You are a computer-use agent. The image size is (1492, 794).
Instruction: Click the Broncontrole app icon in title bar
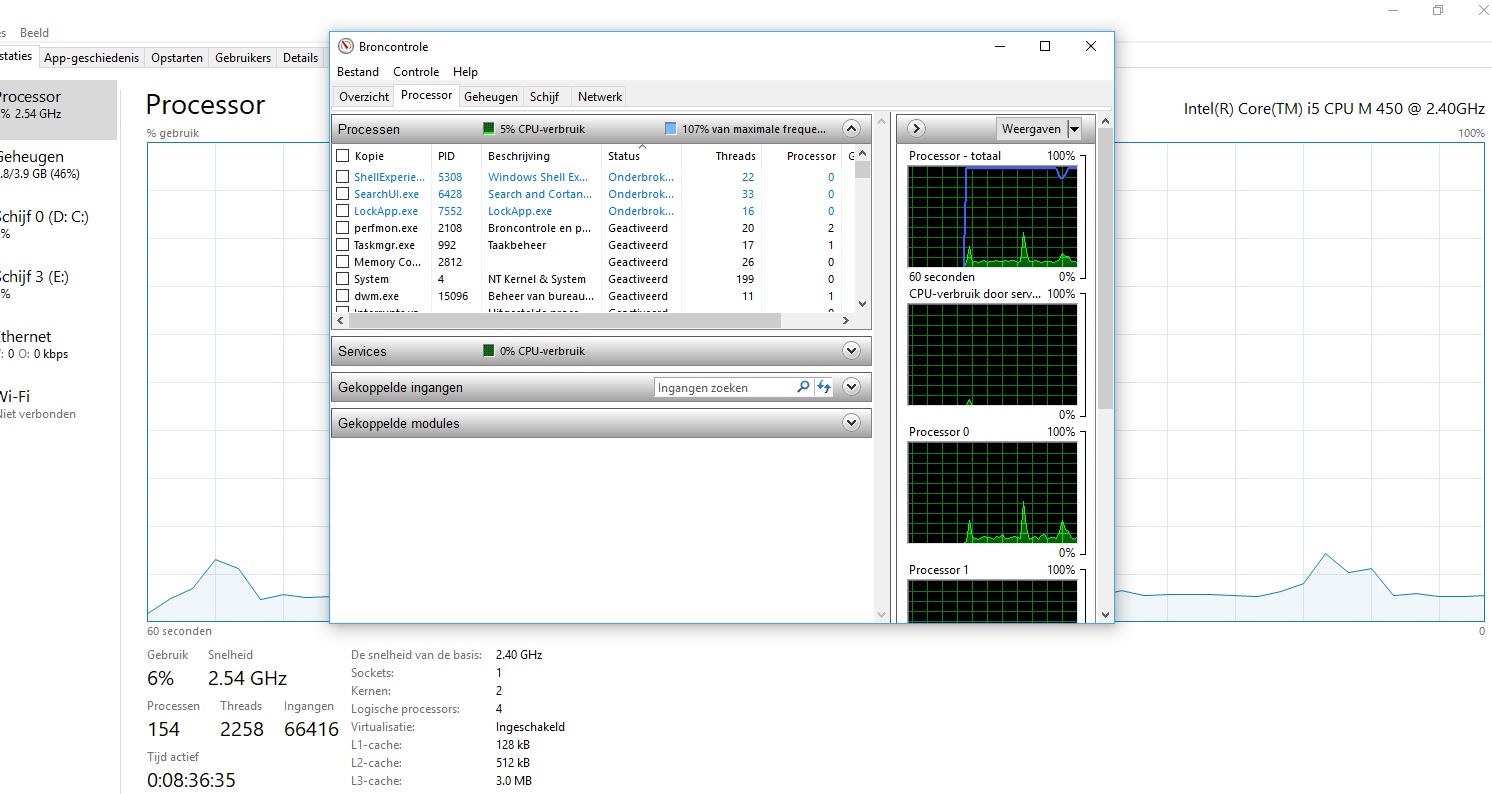click(346, 47)
